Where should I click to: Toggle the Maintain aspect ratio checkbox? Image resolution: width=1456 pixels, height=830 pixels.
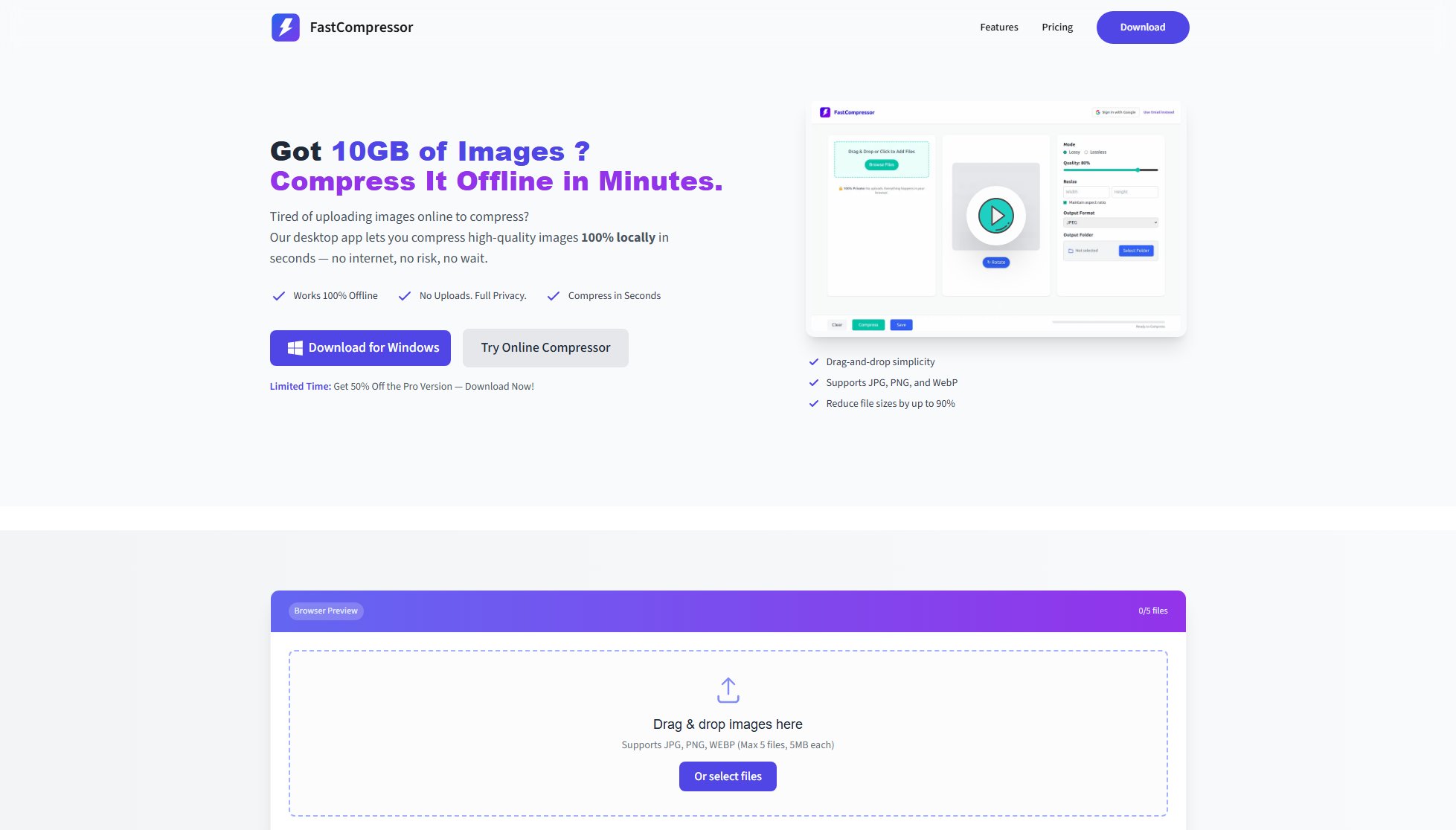1065,202
